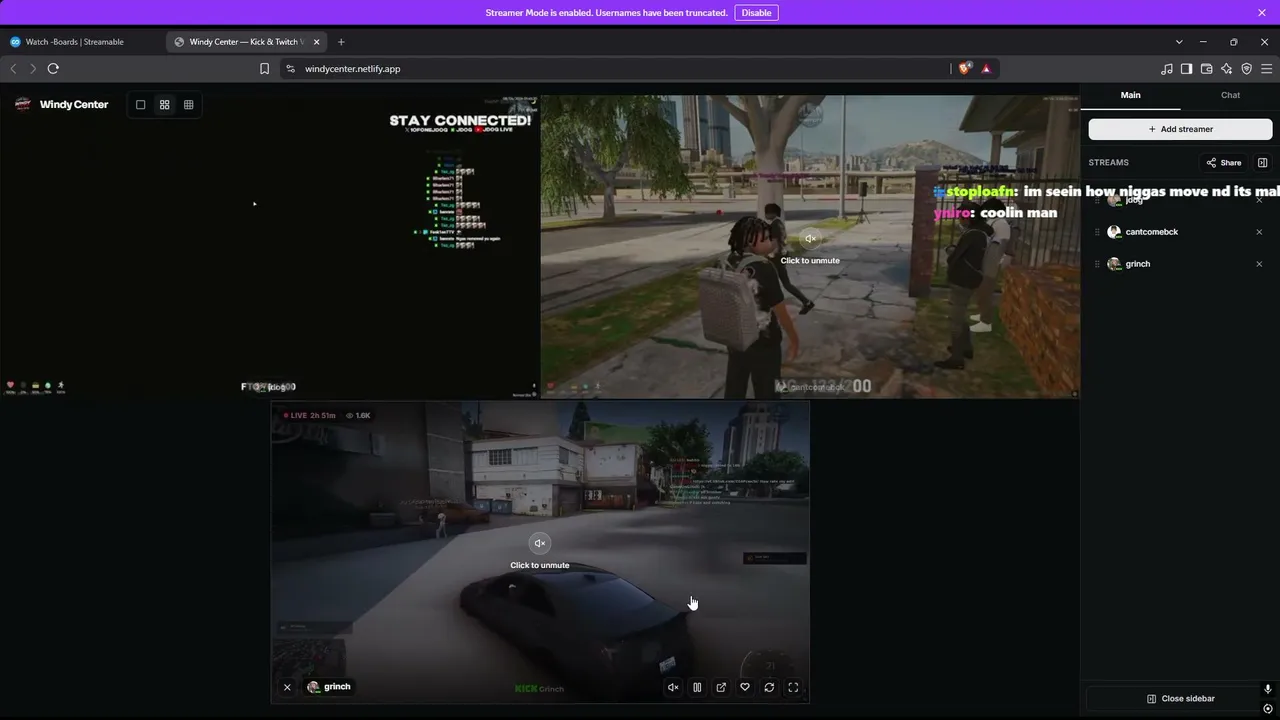Open the Brave Wallet icon

point(1206,69)
